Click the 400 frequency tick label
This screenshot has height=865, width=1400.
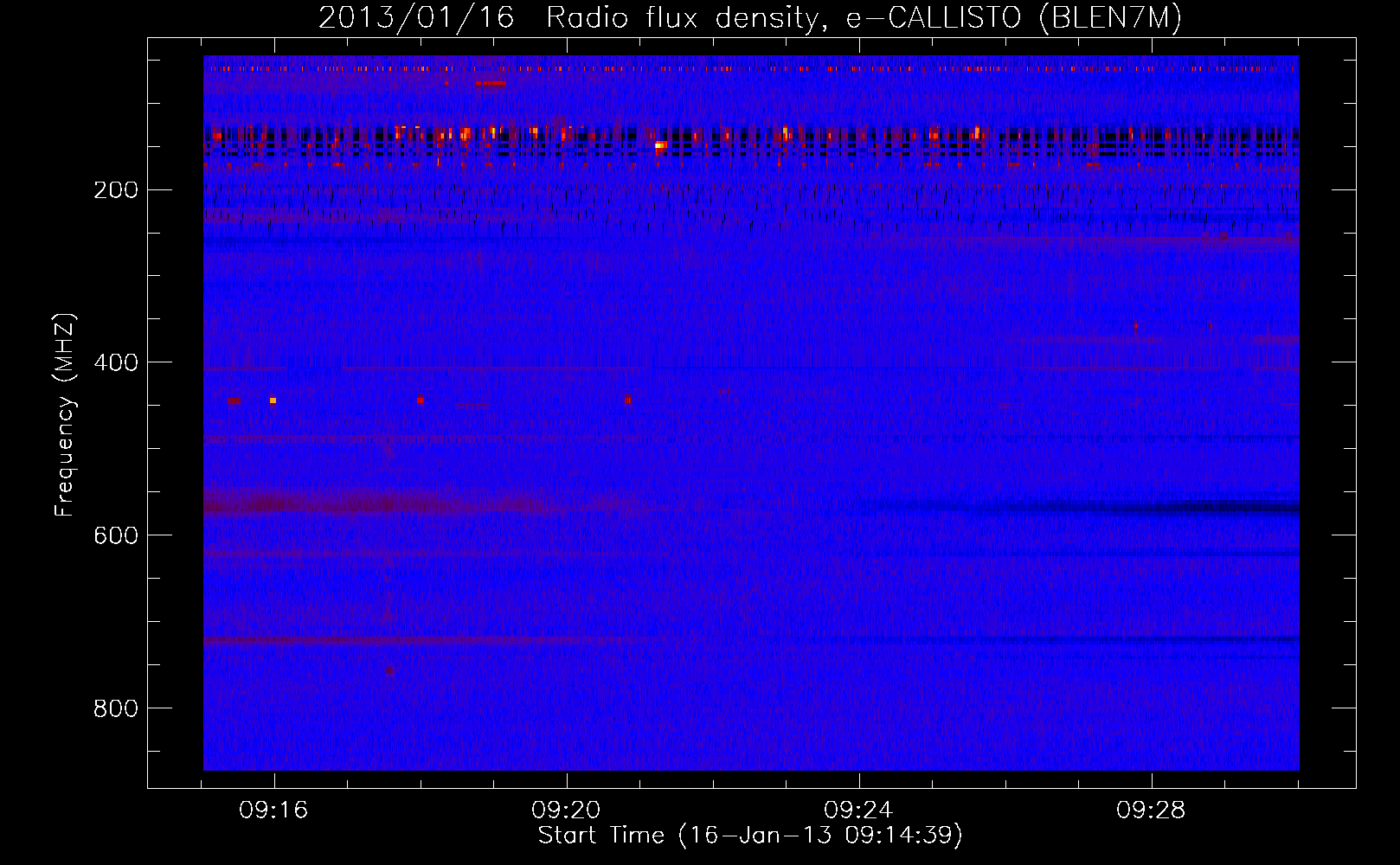(x=115, y=363)
